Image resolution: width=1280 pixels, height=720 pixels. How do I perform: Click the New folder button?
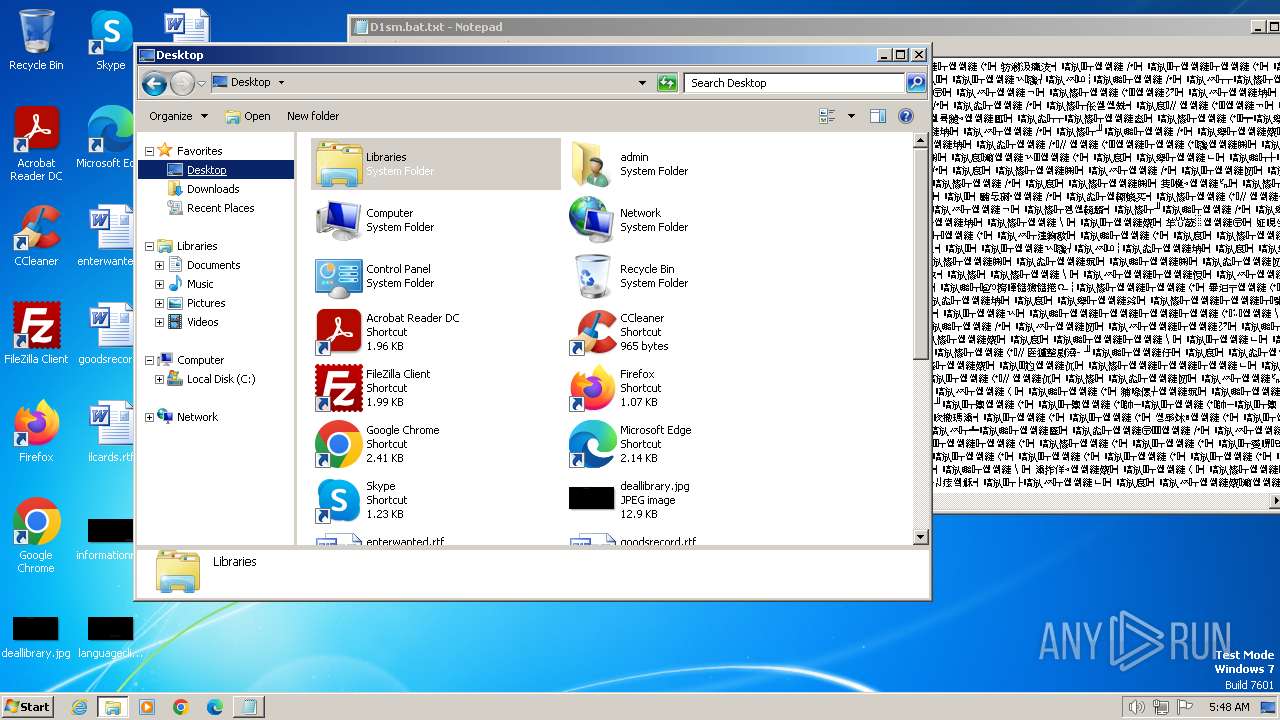coord(313,116)
